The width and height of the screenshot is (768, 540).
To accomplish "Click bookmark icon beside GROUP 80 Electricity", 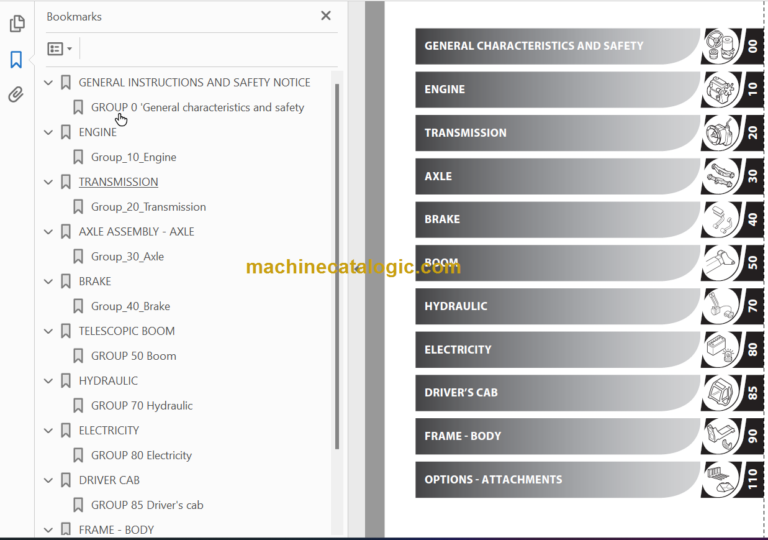I will coord(78,455).
